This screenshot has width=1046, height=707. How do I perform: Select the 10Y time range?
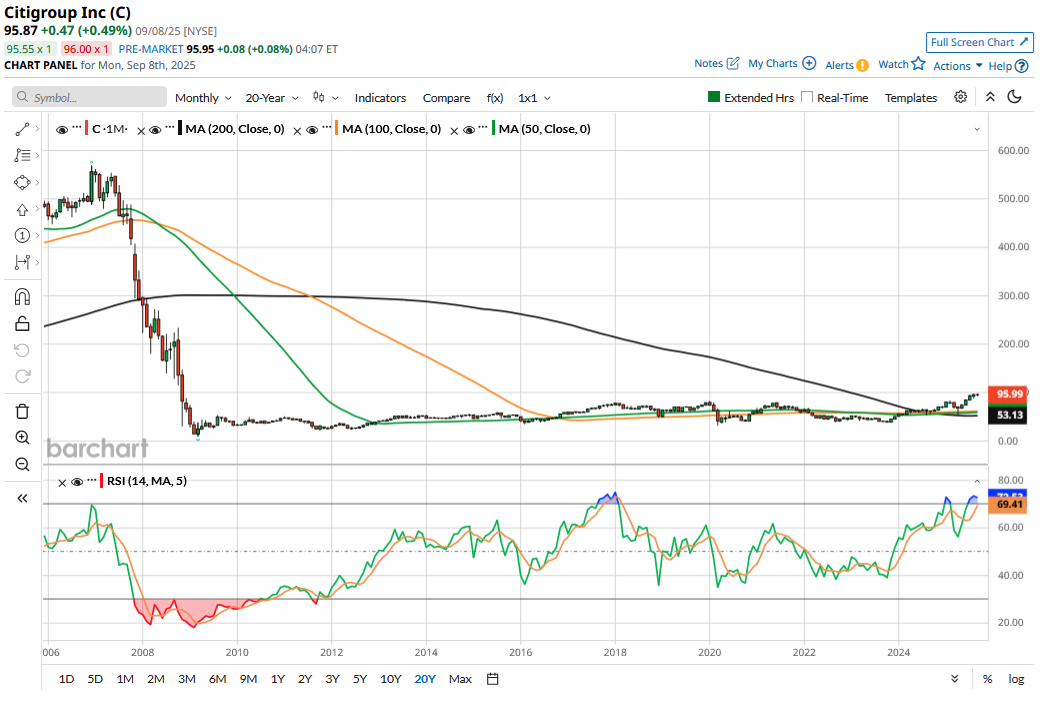click(390, 679)
